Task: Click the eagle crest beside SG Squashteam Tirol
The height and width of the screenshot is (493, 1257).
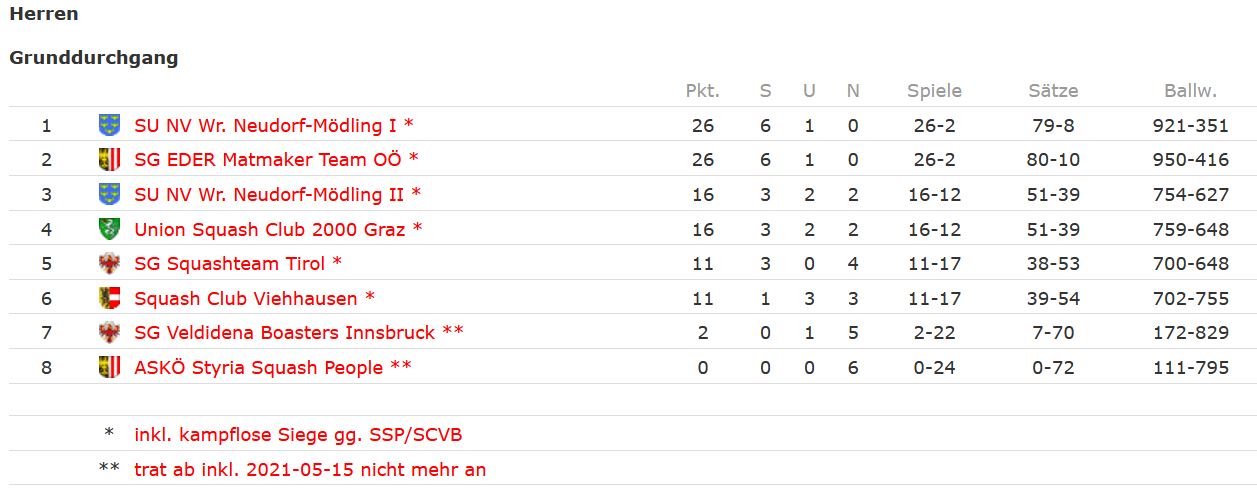Action: (109, 264)
